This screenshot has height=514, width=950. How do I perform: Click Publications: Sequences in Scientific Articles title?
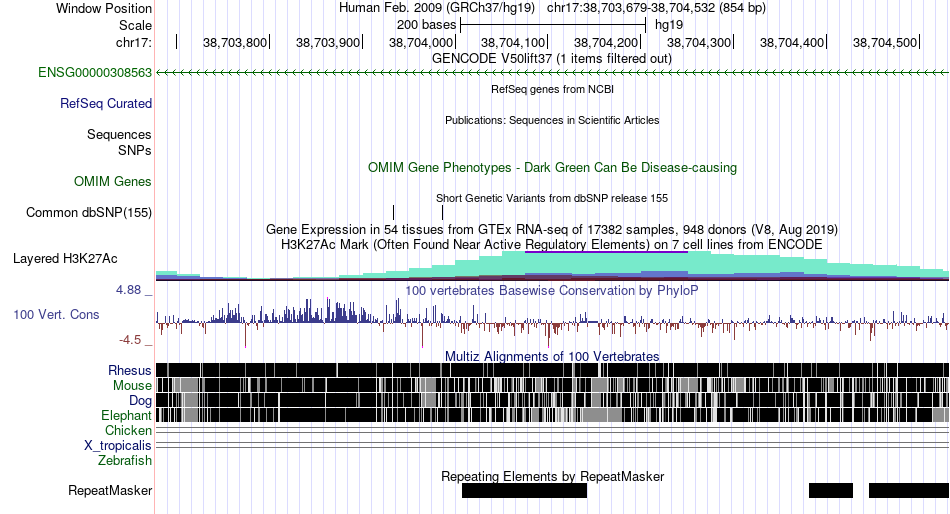[552, 120]
